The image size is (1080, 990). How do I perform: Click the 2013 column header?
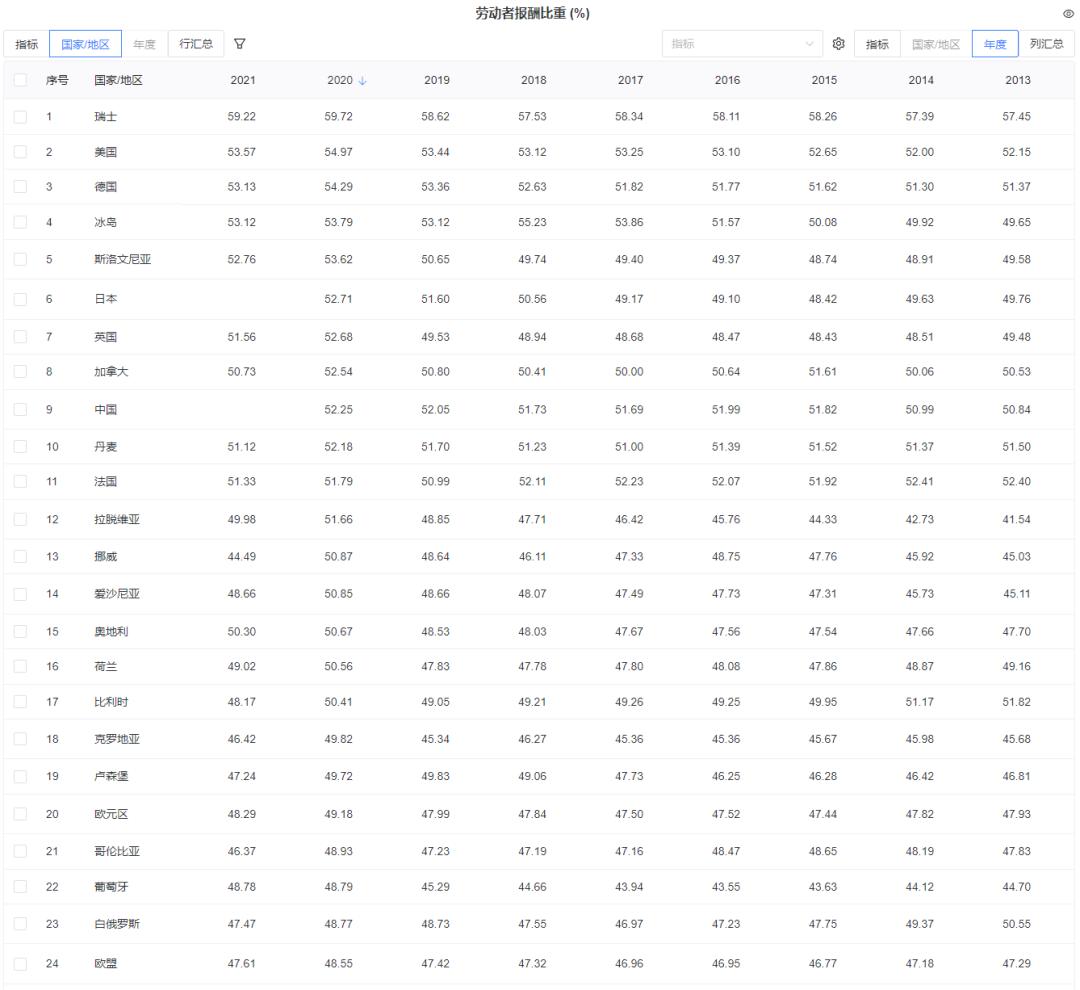[1018, 80]
